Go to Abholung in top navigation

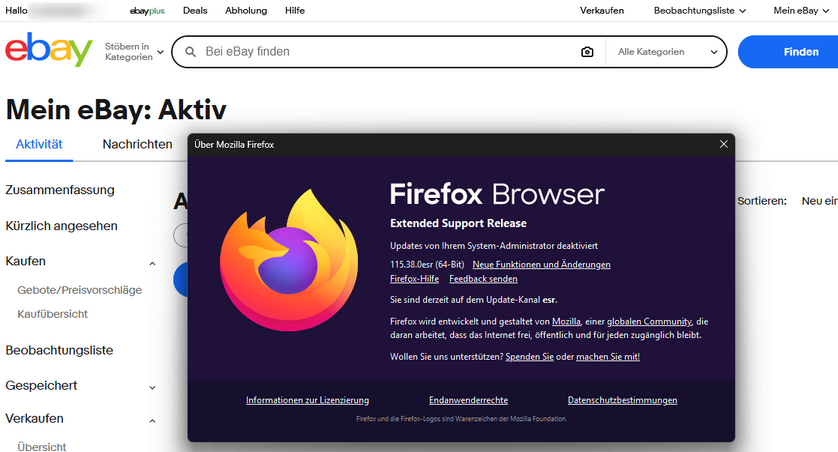click(246, 11)
